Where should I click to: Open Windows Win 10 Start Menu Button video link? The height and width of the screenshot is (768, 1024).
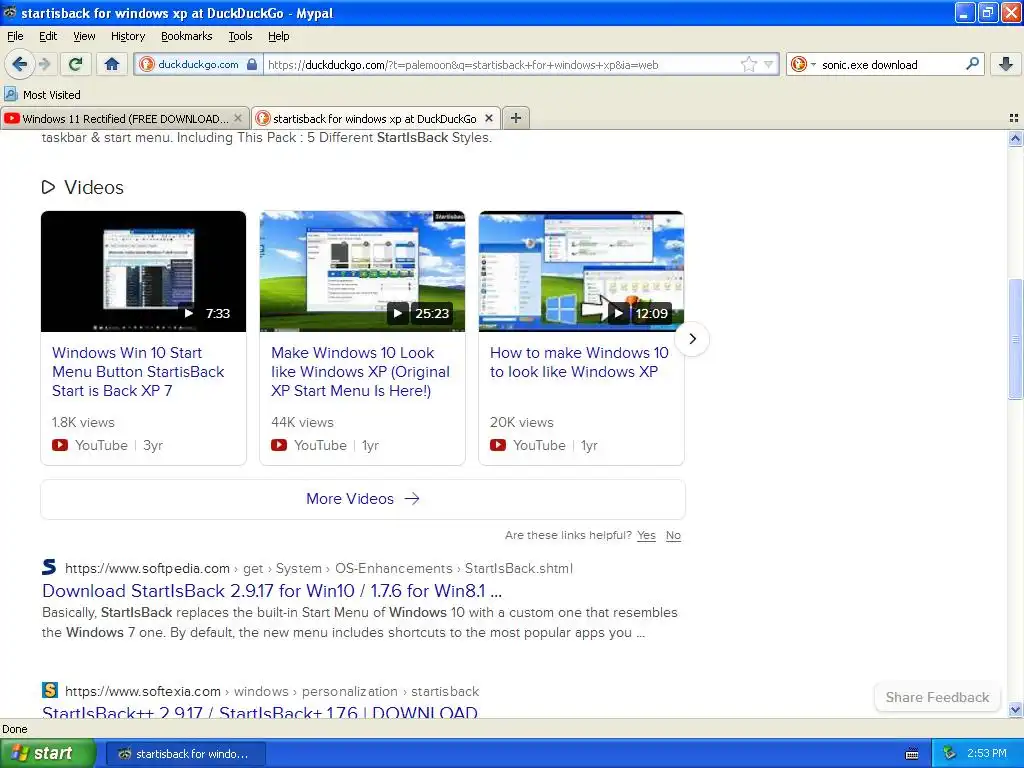pos(138,372)
